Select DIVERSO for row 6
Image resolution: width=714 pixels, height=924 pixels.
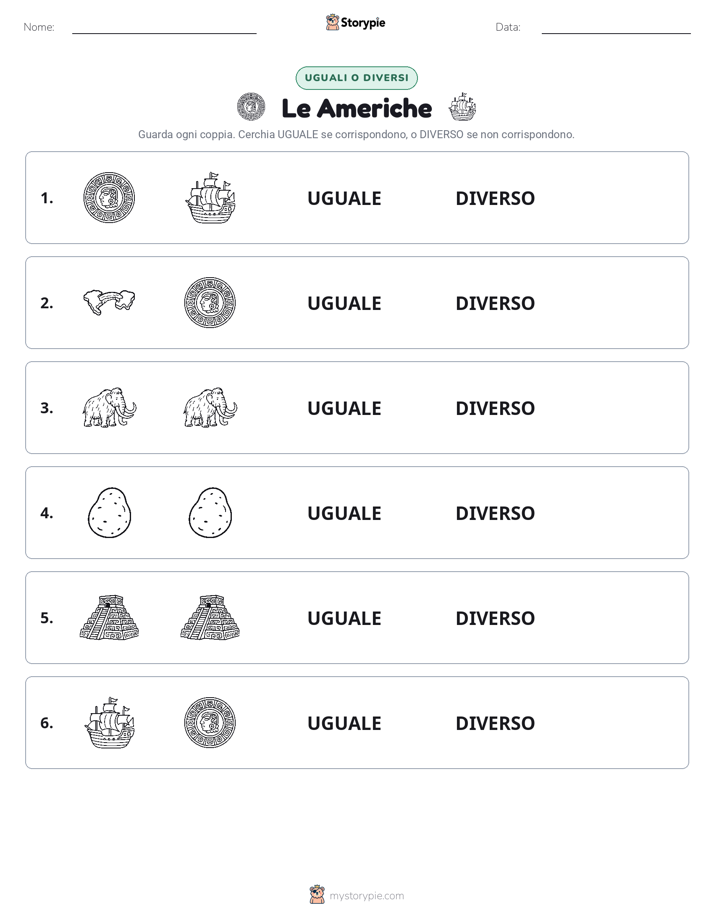coord(495,723)
